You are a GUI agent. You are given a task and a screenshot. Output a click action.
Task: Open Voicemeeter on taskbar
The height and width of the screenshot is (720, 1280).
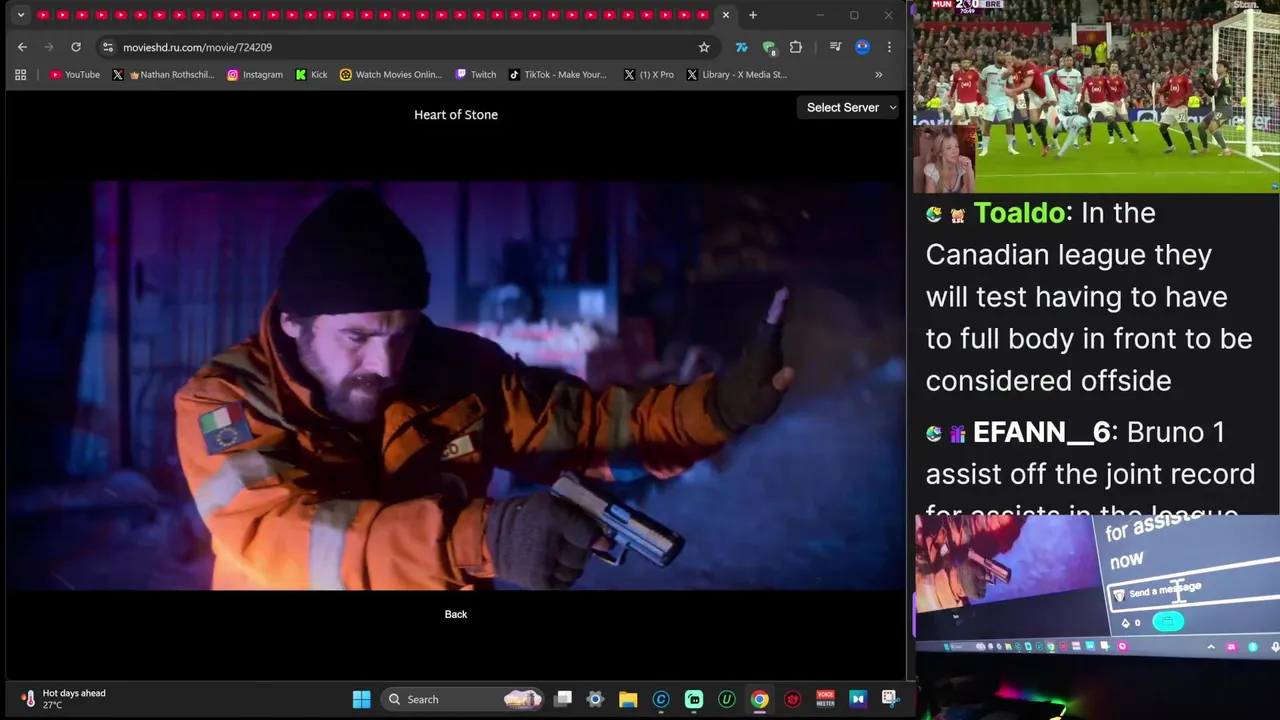pos(825,699)
